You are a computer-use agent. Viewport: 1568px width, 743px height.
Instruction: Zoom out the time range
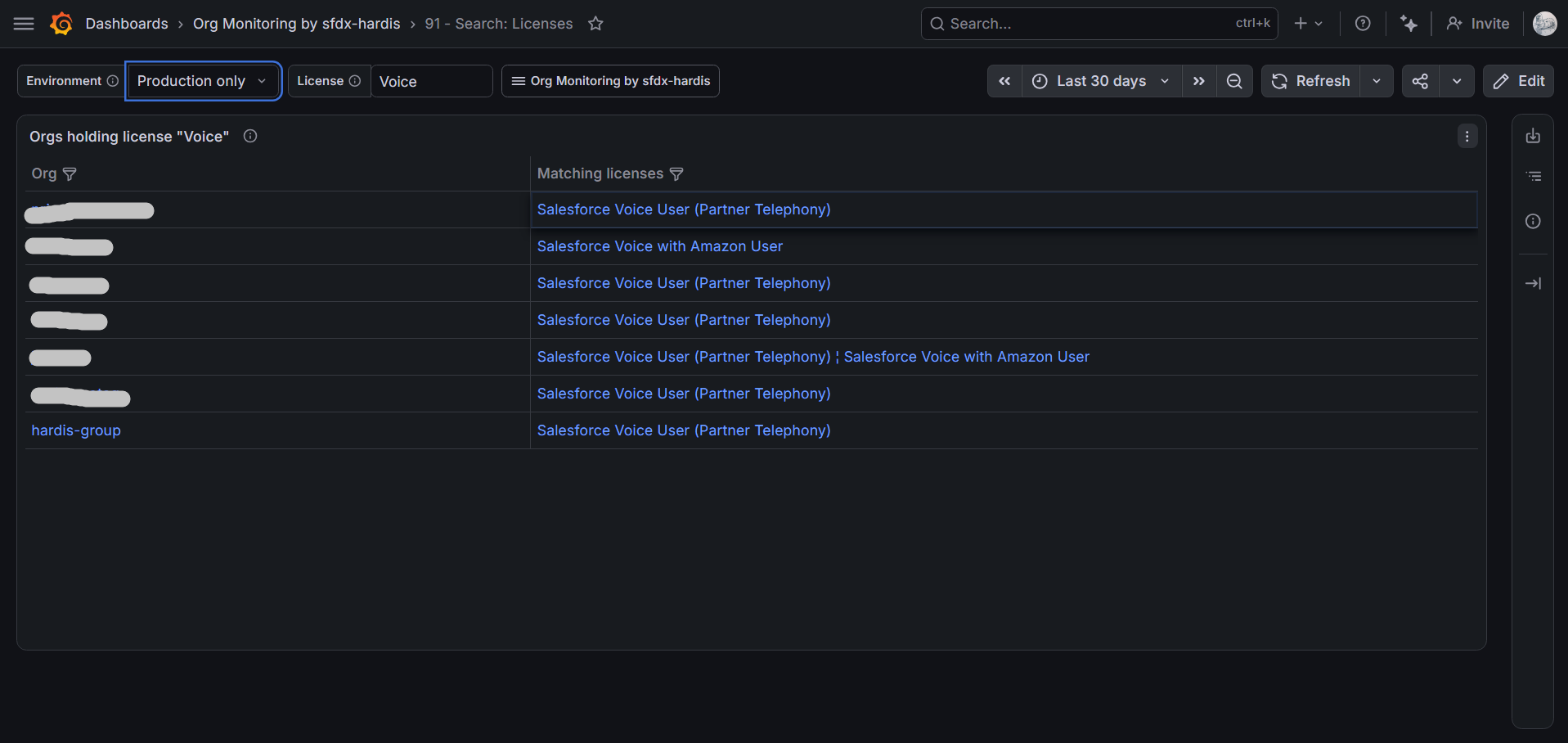(1234, 81)
